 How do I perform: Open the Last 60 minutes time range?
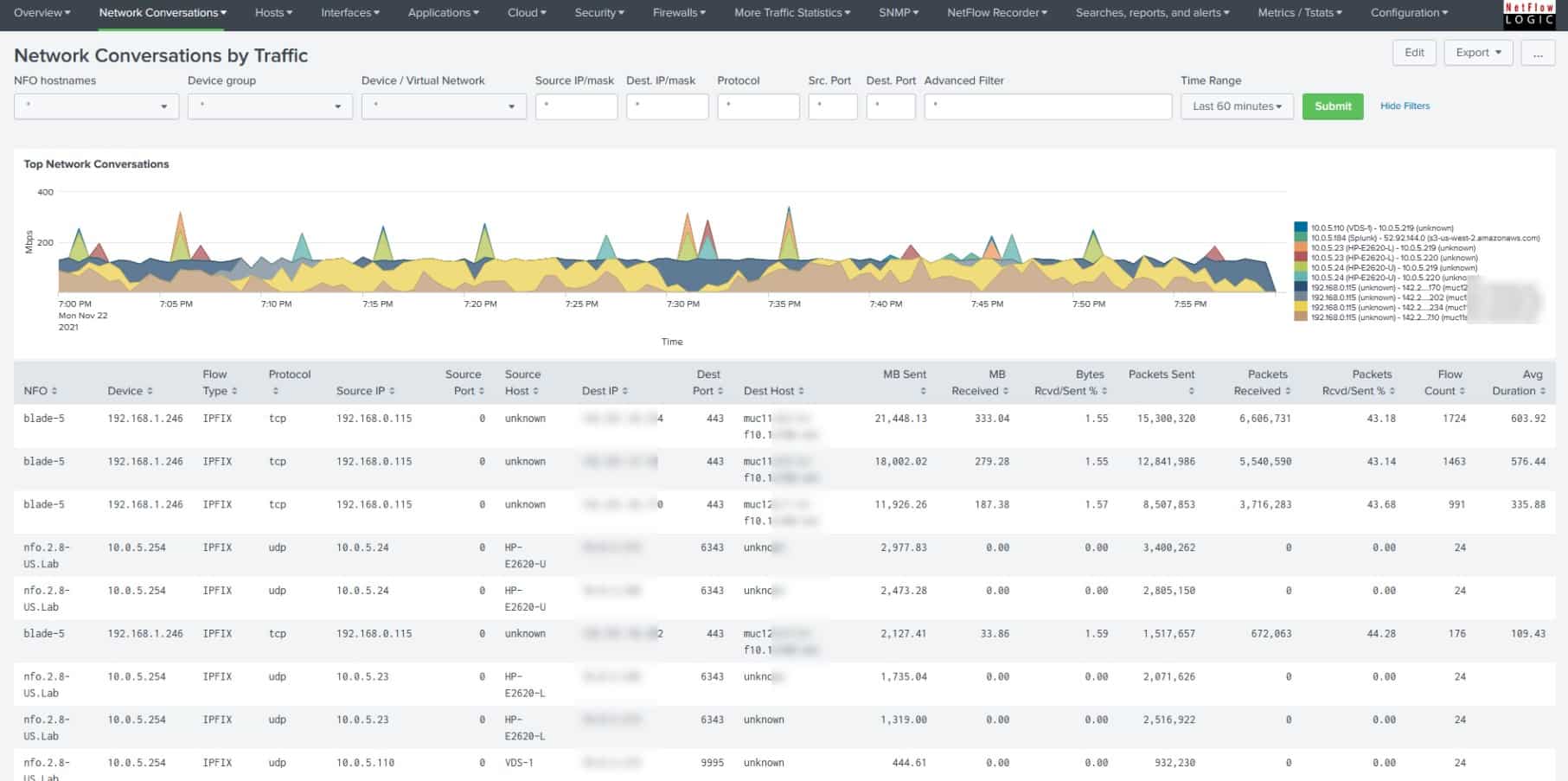click(1237, 106)
